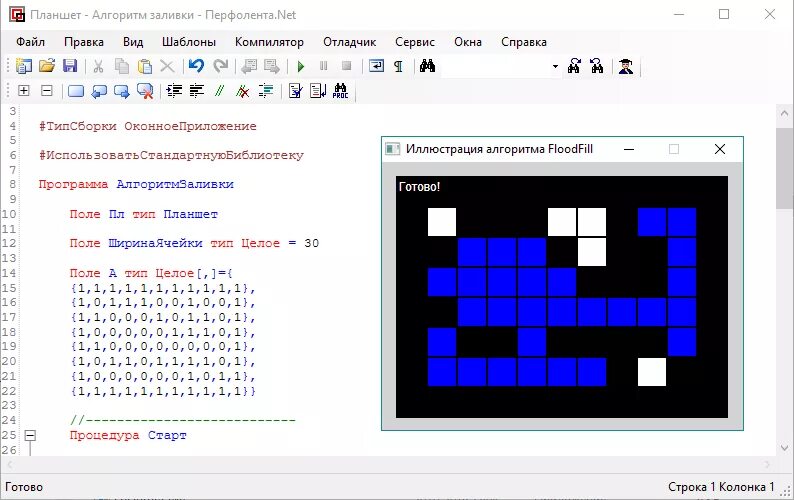
Task: Clear bookmarks with the red X icon
Action: tap(145, 92)
